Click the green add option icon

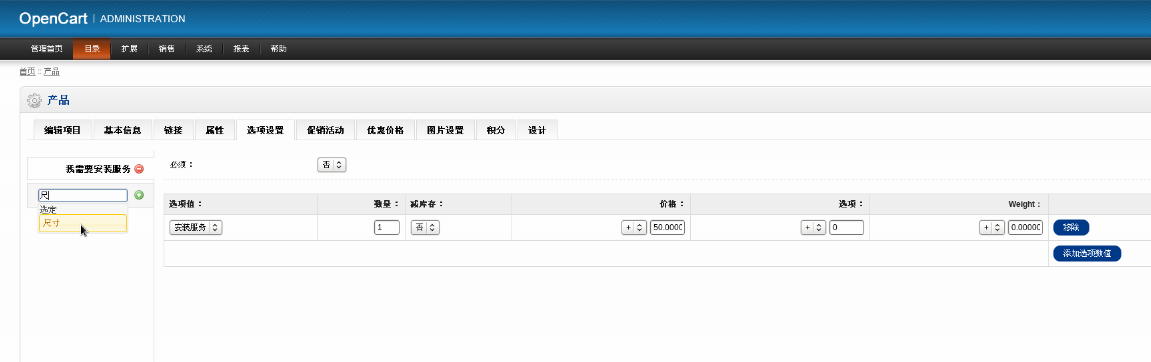tap(139, 195)
